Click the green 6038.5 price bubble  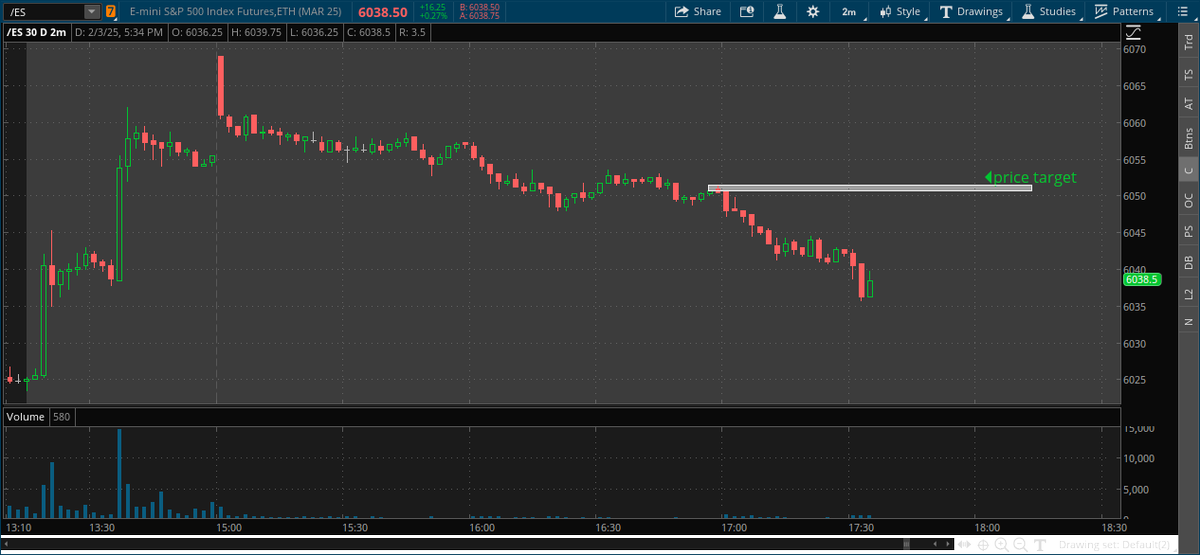coord(1141,280)
